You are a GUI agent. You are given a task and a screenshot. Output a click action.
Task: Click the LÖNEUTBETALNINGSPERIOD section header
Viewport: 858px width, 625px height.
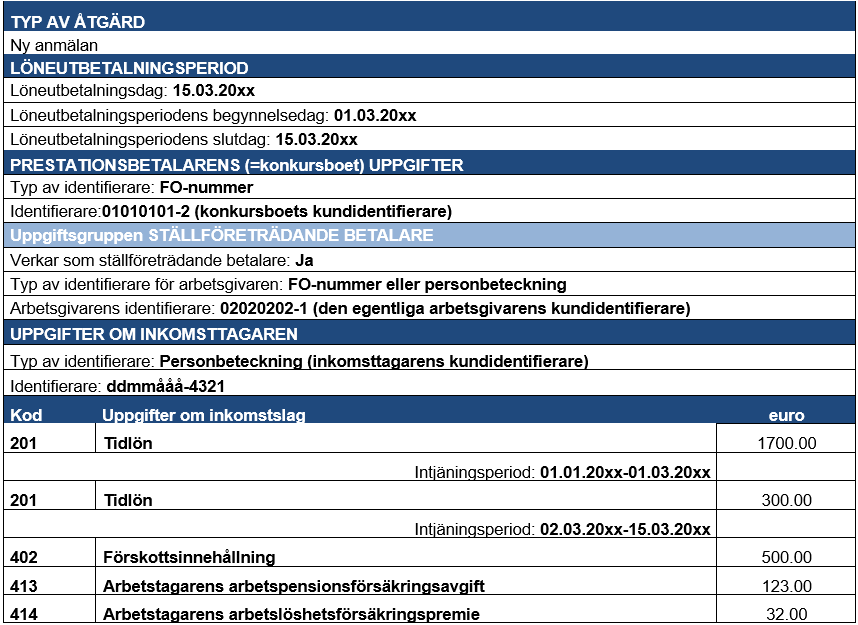pyautogui.click(x=128, y=68)
